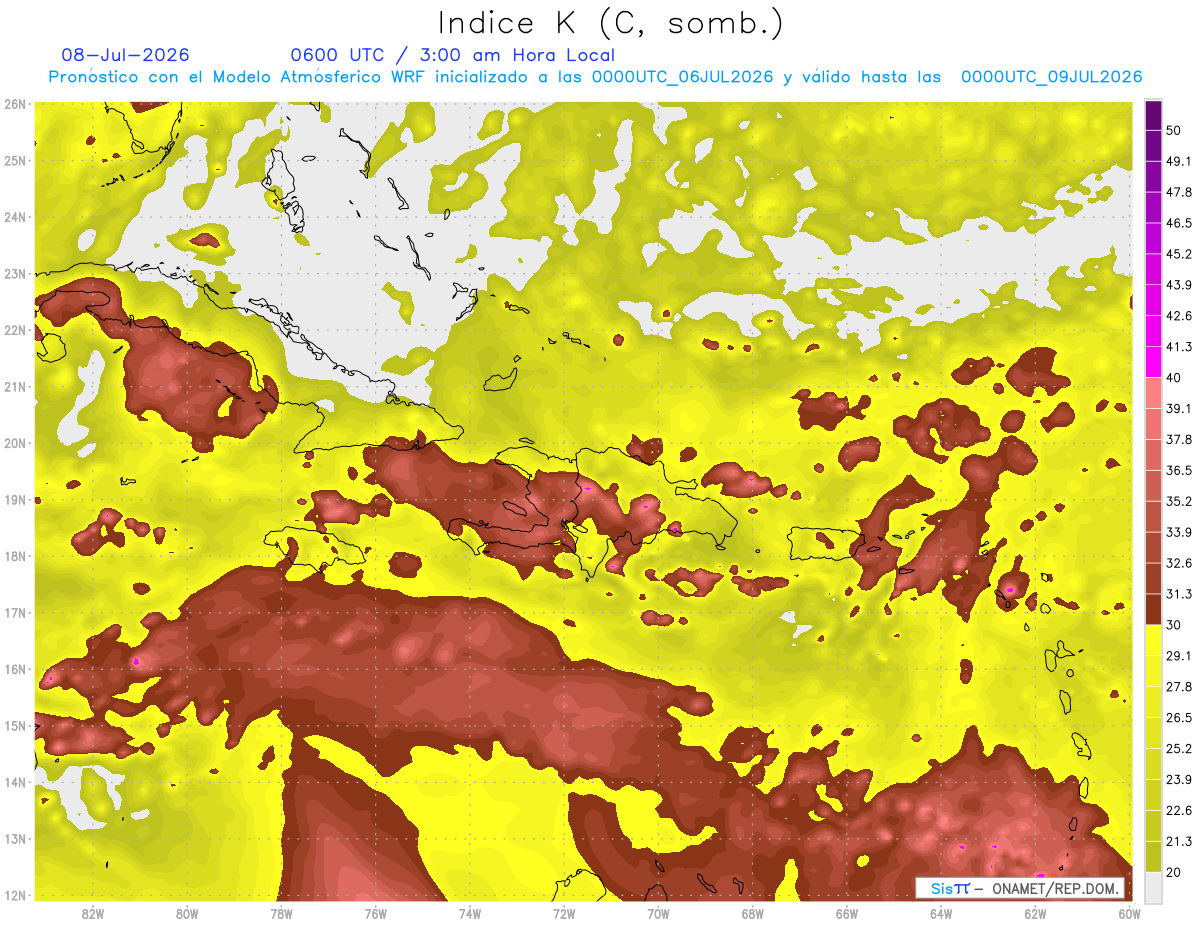This screenshot has width=1200, height=927.
Task: Click the time "0600 UTC / 3:00 am Hora Local"
Action: [452, 55]
